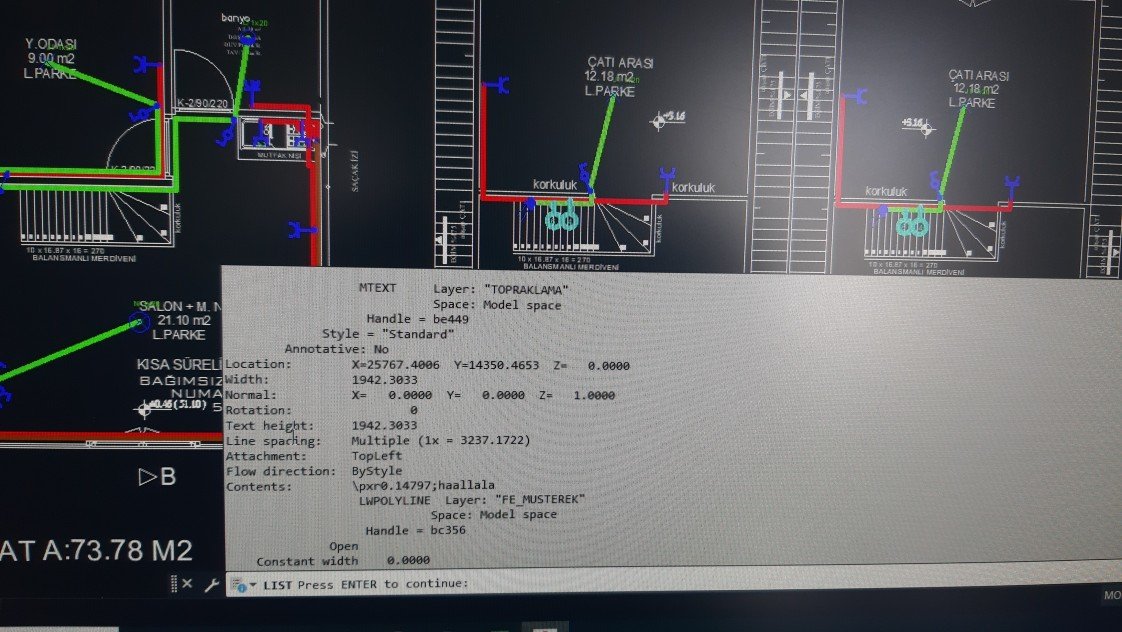The image size is (1122, 632).
Task: Select the Y.ODASI room label text
Action: [x=51, y=44]
